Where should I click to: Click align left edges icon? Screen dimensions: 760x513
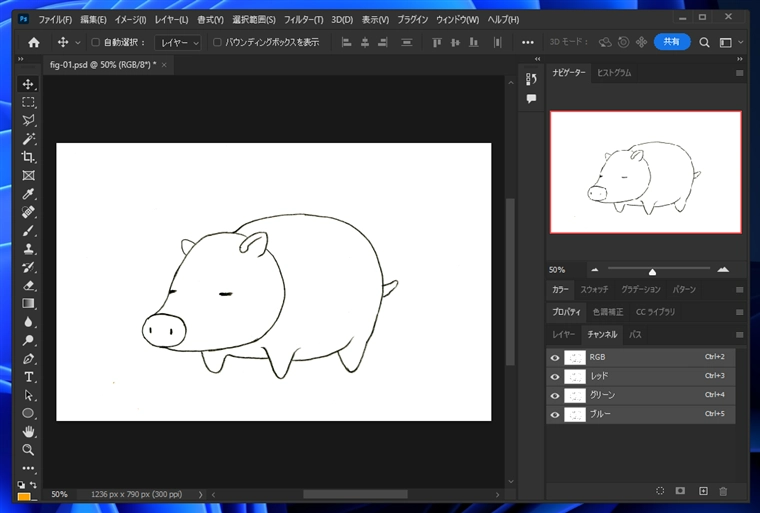347,43
